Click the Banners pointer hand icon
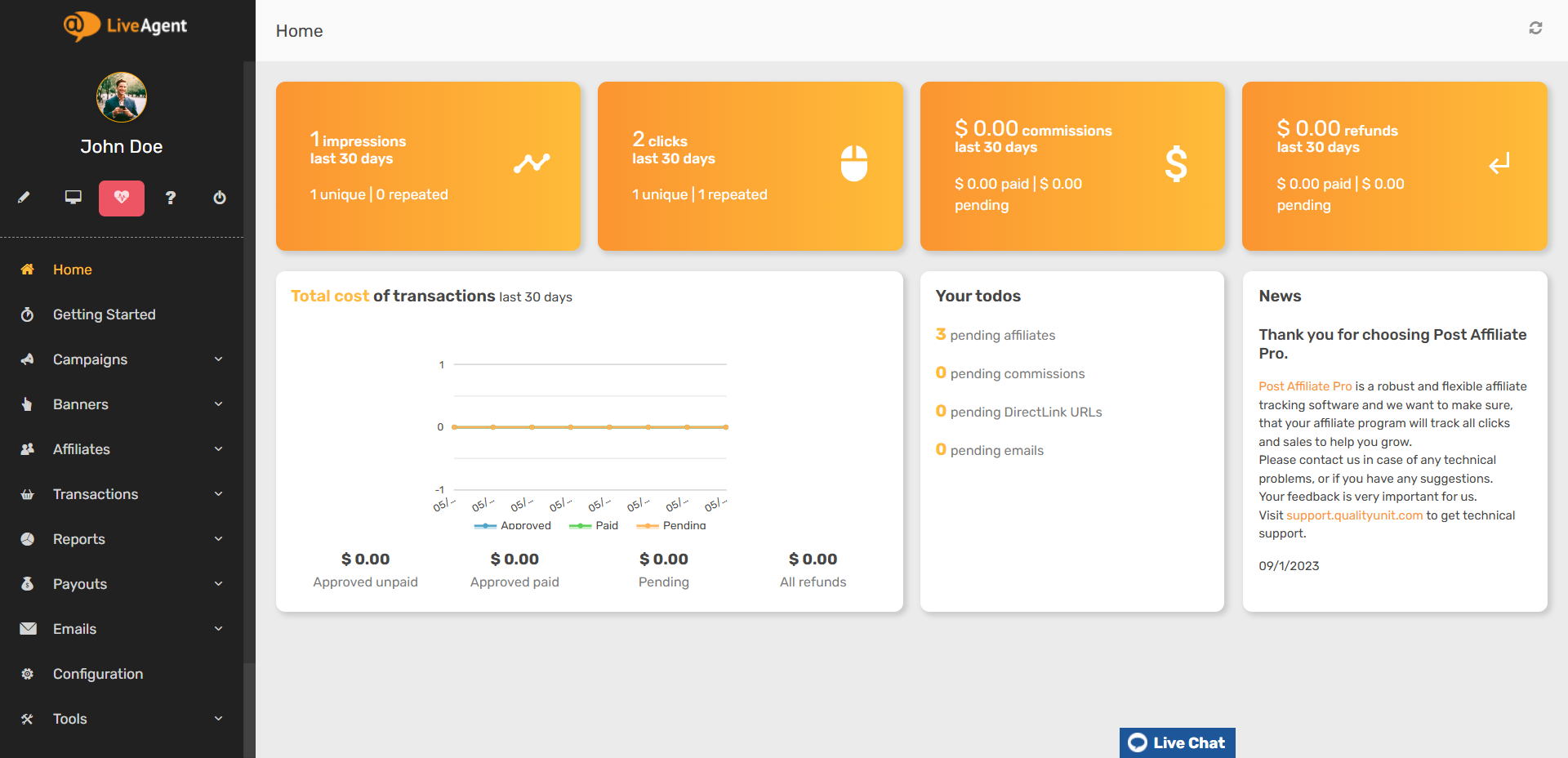Image resolution: width=1568 pixels, height=758 pixels. (28, 404)
